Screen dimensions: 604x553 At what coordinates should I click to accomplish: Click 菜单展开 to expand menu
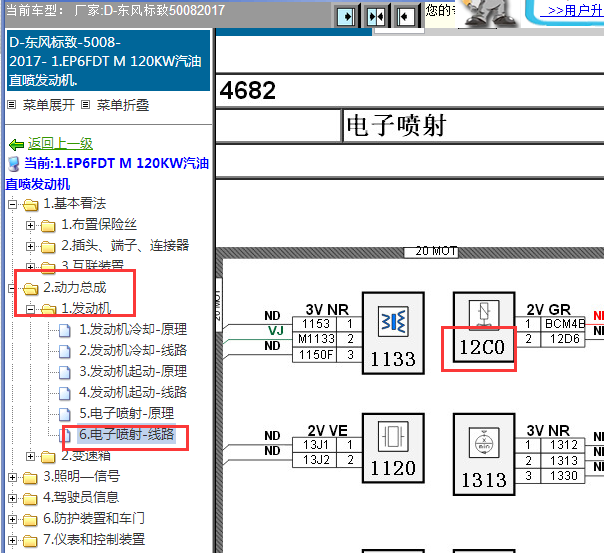[x=49, y=105]
